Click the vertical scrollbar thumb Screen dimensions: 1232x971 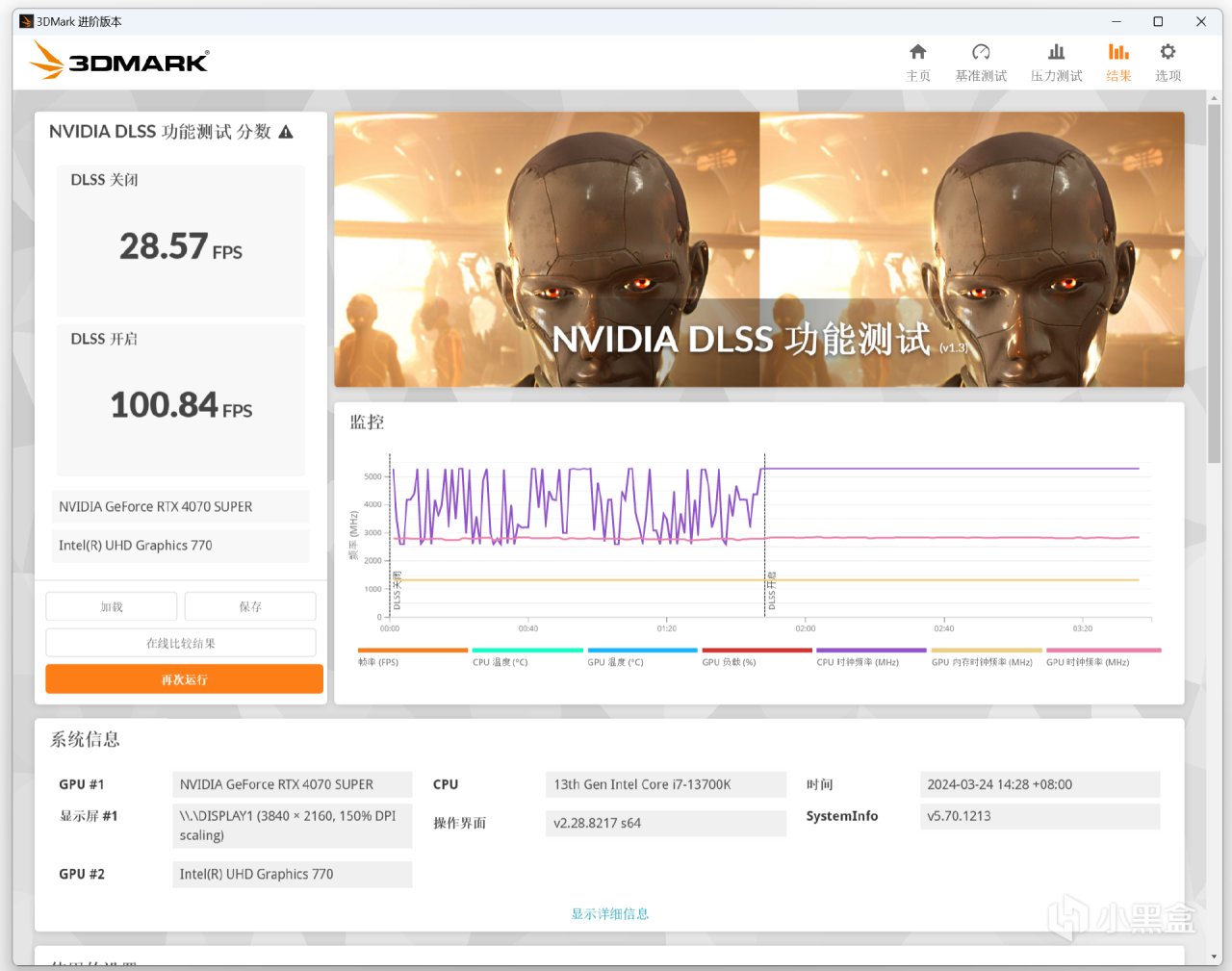pos(1215,284)
